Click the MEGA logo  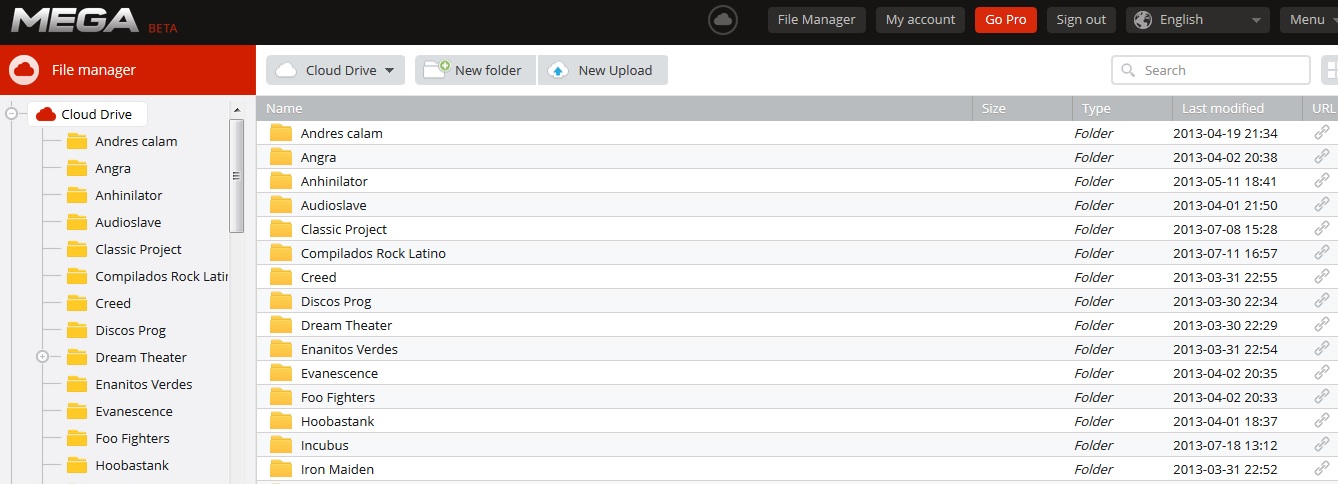(x=75, y=20)
